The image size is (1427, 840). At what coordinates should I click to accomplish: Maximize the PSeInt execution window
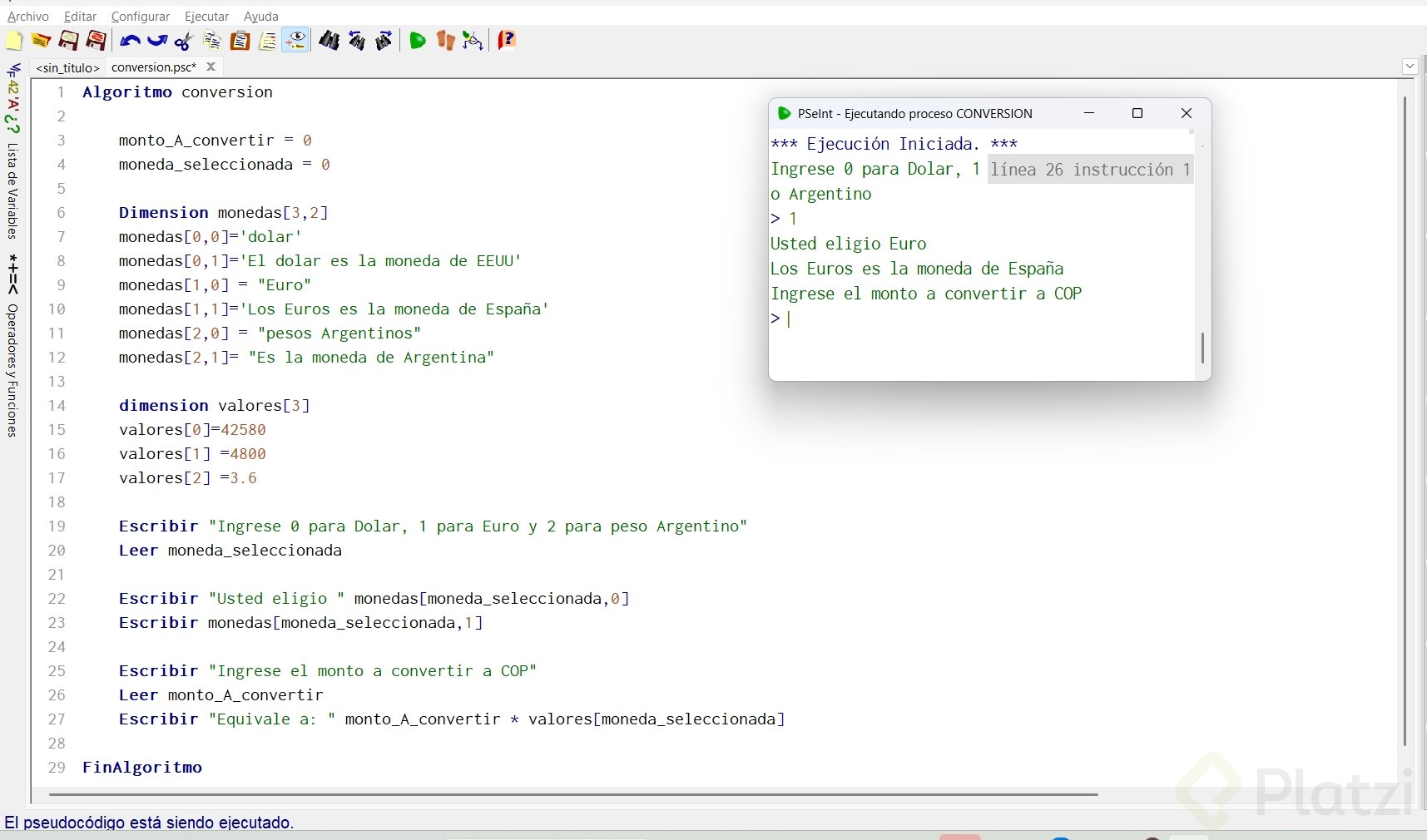point(1137,113)
